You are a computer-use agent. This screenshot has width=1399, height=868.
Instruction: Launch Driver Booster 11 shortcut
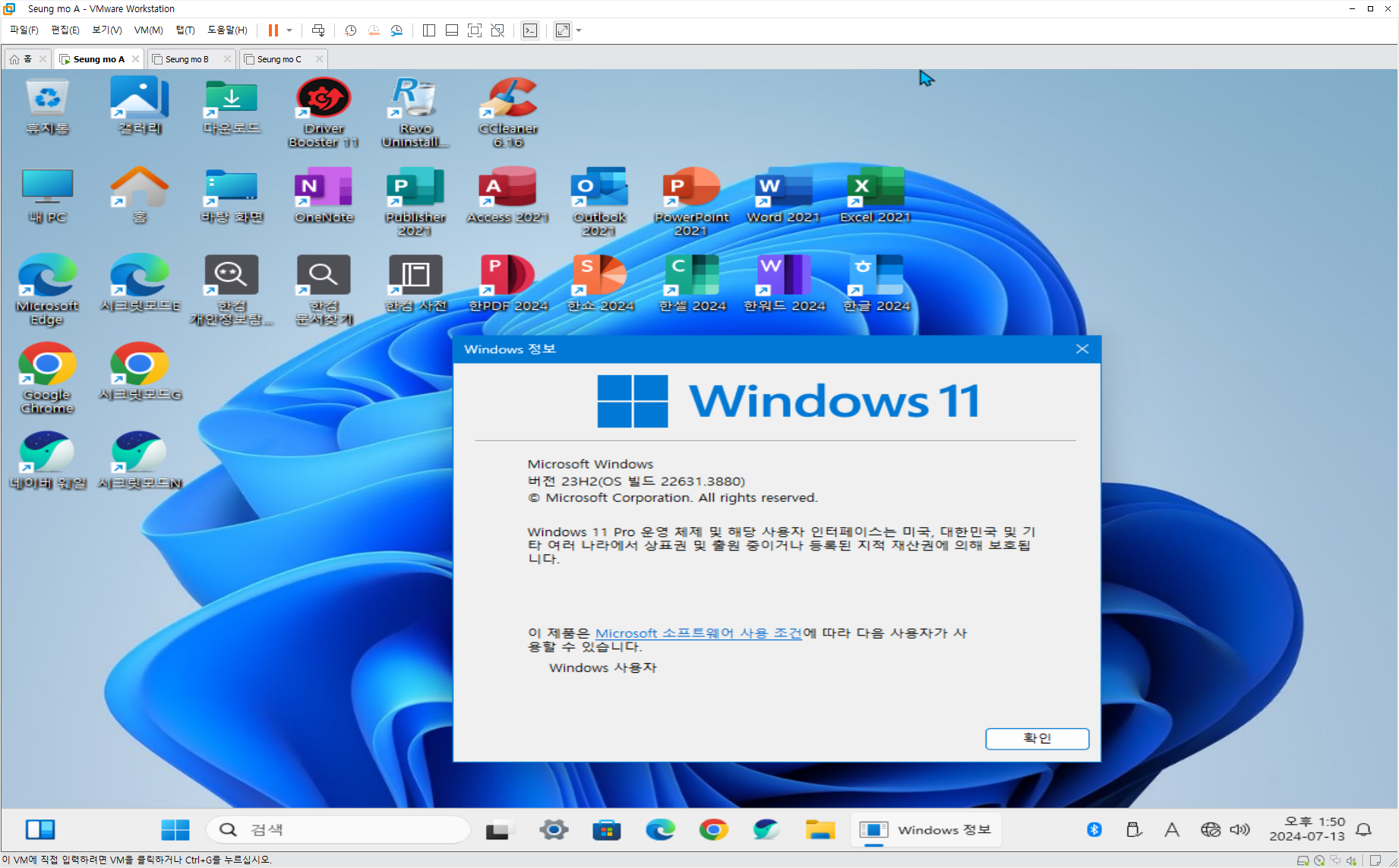pos(324,112)
